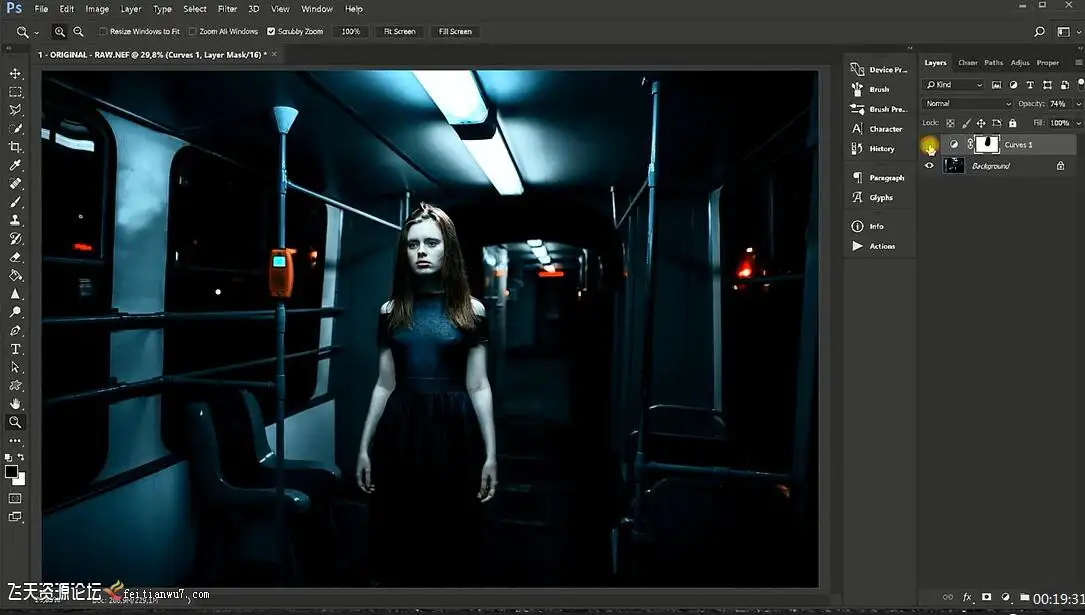Viewport: 1085px width, 615px height.
Task: Open the History panel
Action: 880,149
